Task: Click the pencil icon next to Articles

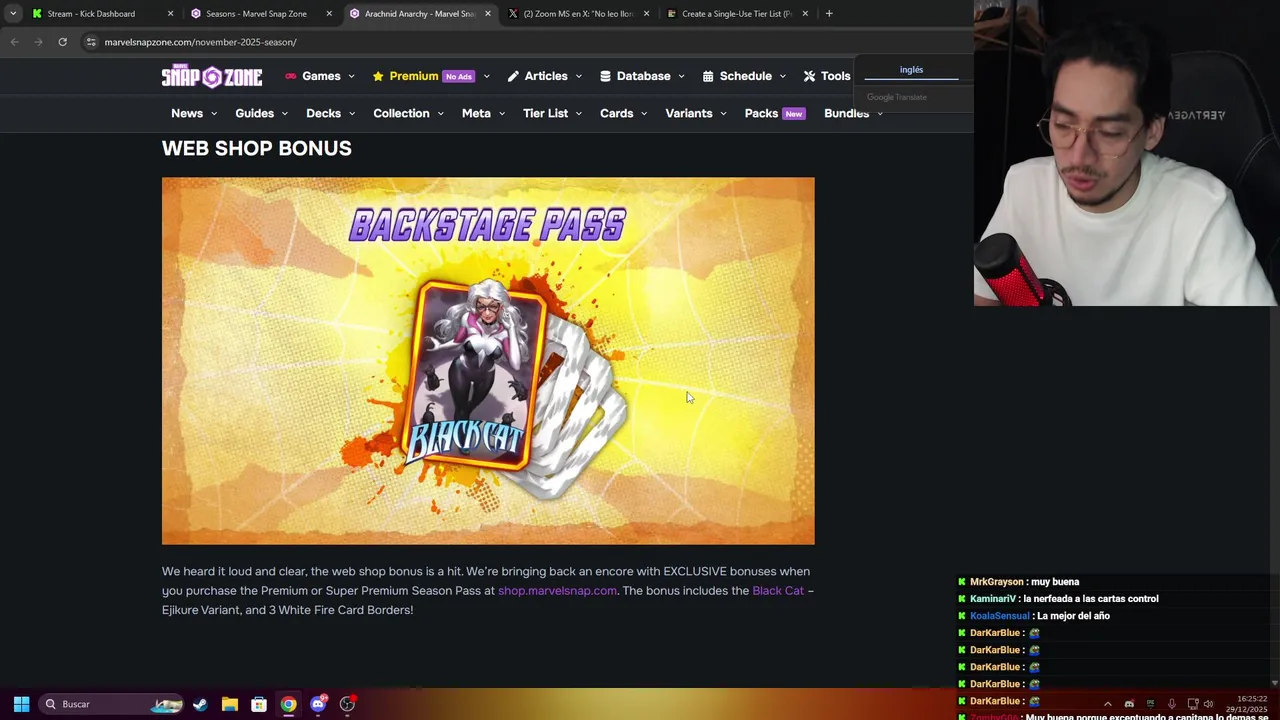Action: point(513,76)
